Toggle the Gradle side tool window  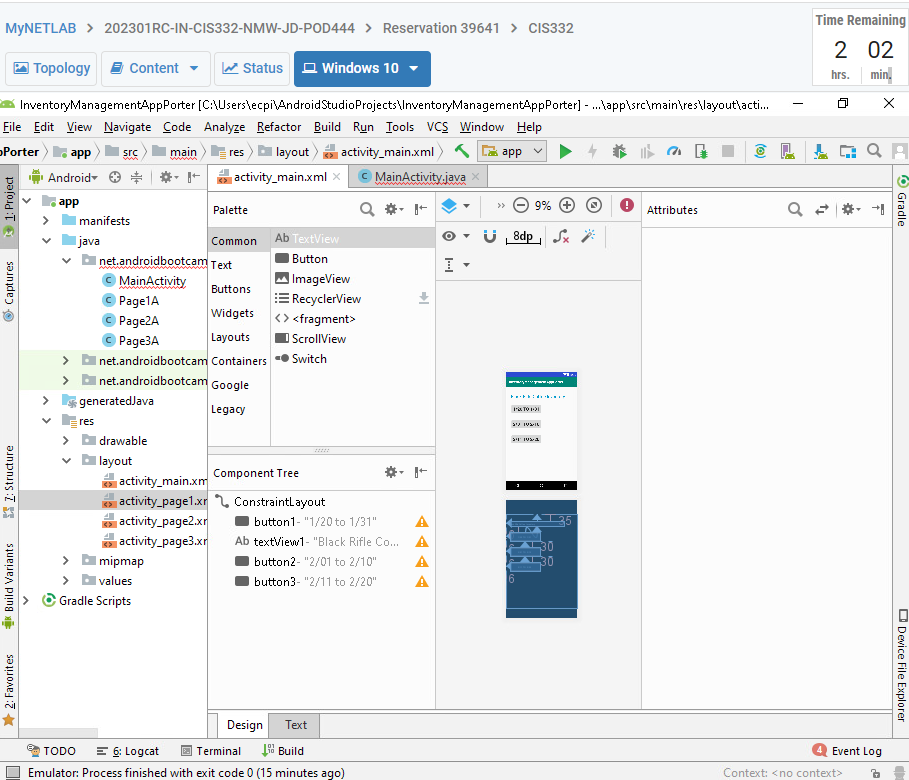point(901,201)
